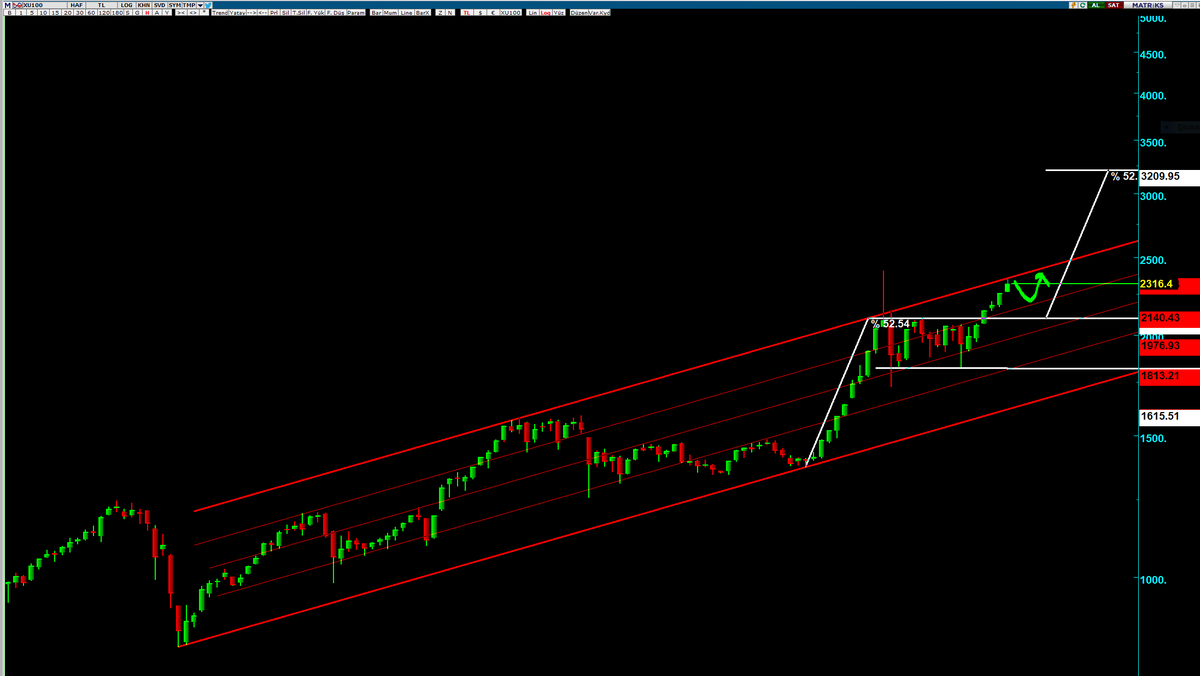This screenshot has width=1200, height=676.
Task: Click the Matriks M logo icon
Action: (x=7, y=5)
